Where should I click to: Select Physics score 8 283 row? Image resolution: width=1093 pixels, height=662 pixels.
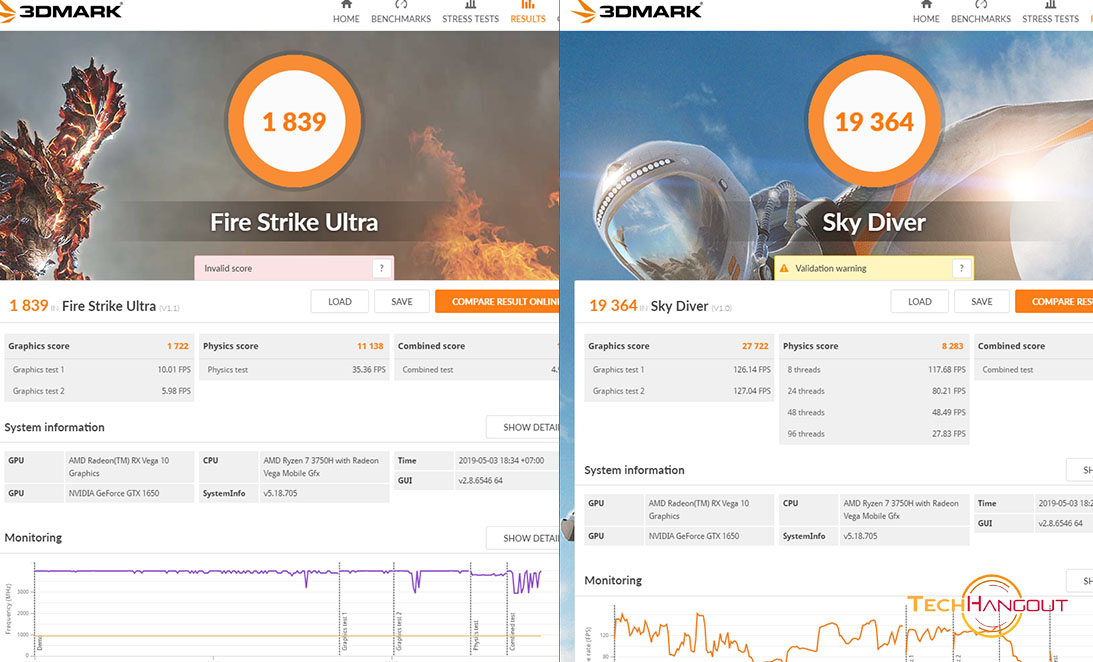[x=873, y=346]
